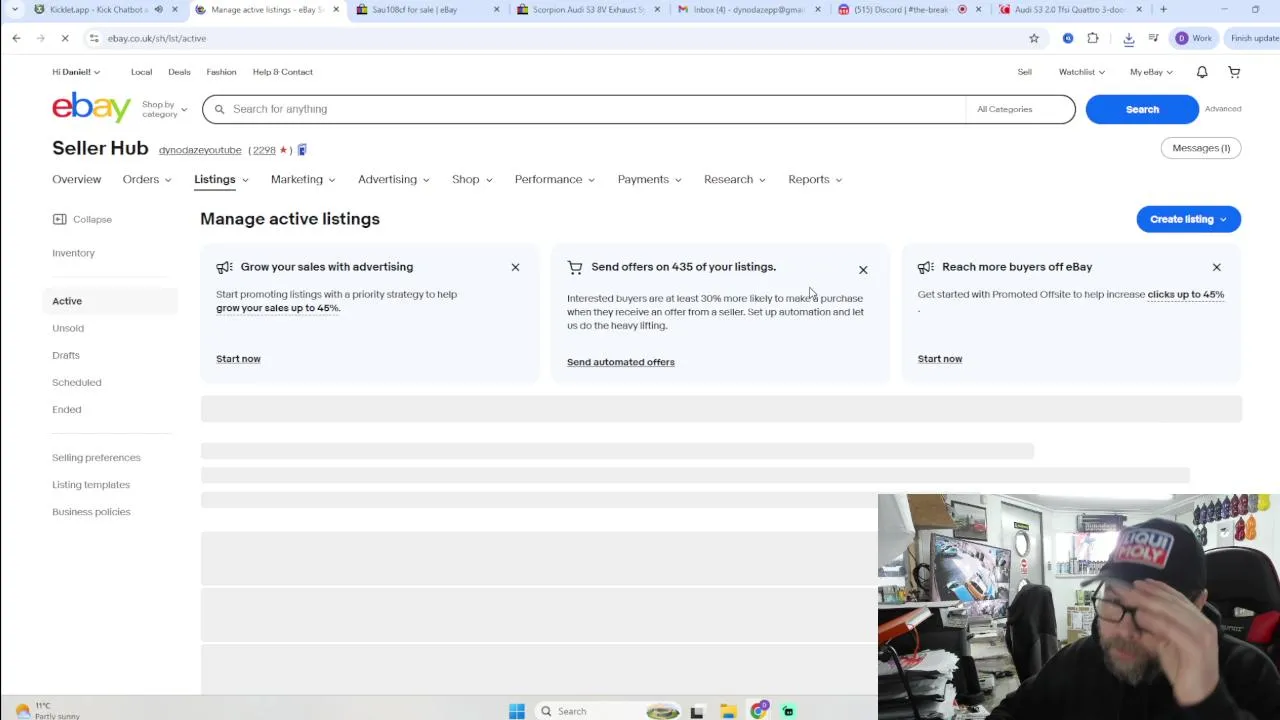Open Task View on the taskbar
The image size is (1280, 720).
click(x=697, y=711)
